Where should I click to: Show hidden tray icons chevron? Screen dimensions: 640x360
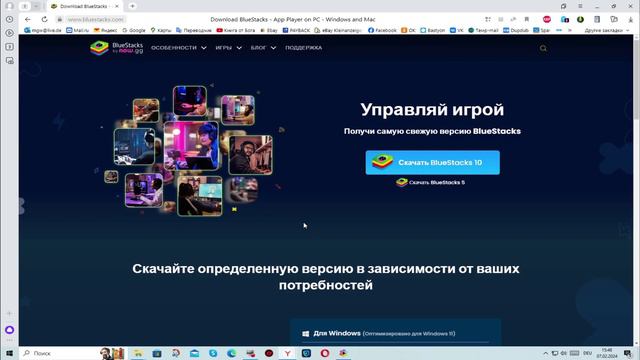click(x=545, y=353)
